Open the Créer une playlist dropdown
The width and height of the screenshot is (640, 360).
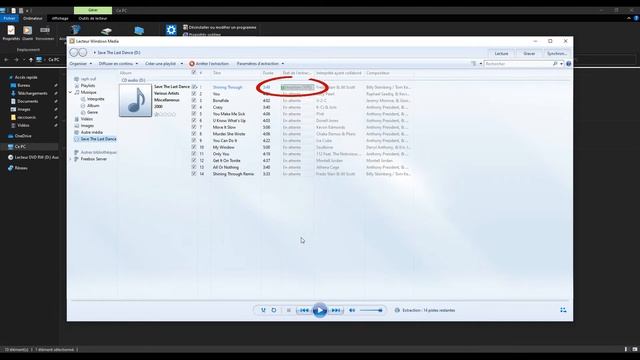(x=164, y=64)
